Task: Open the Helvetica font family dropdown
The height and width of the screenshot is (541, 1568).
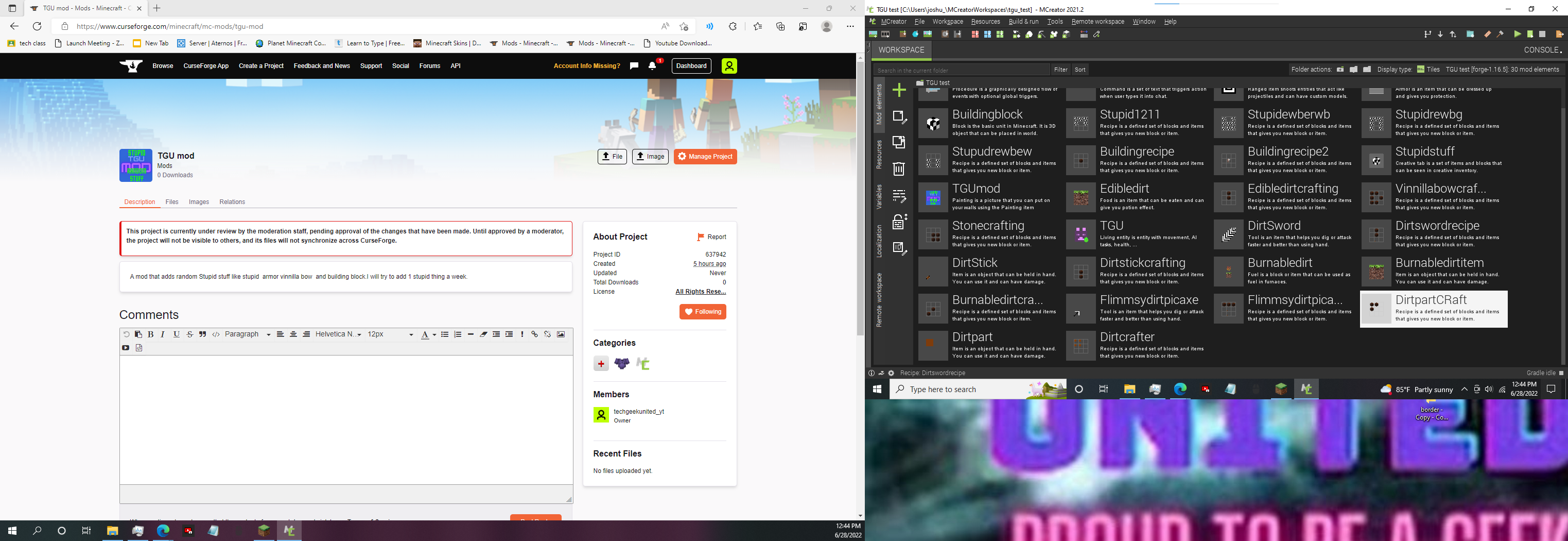Action: [x=338, y=334]
